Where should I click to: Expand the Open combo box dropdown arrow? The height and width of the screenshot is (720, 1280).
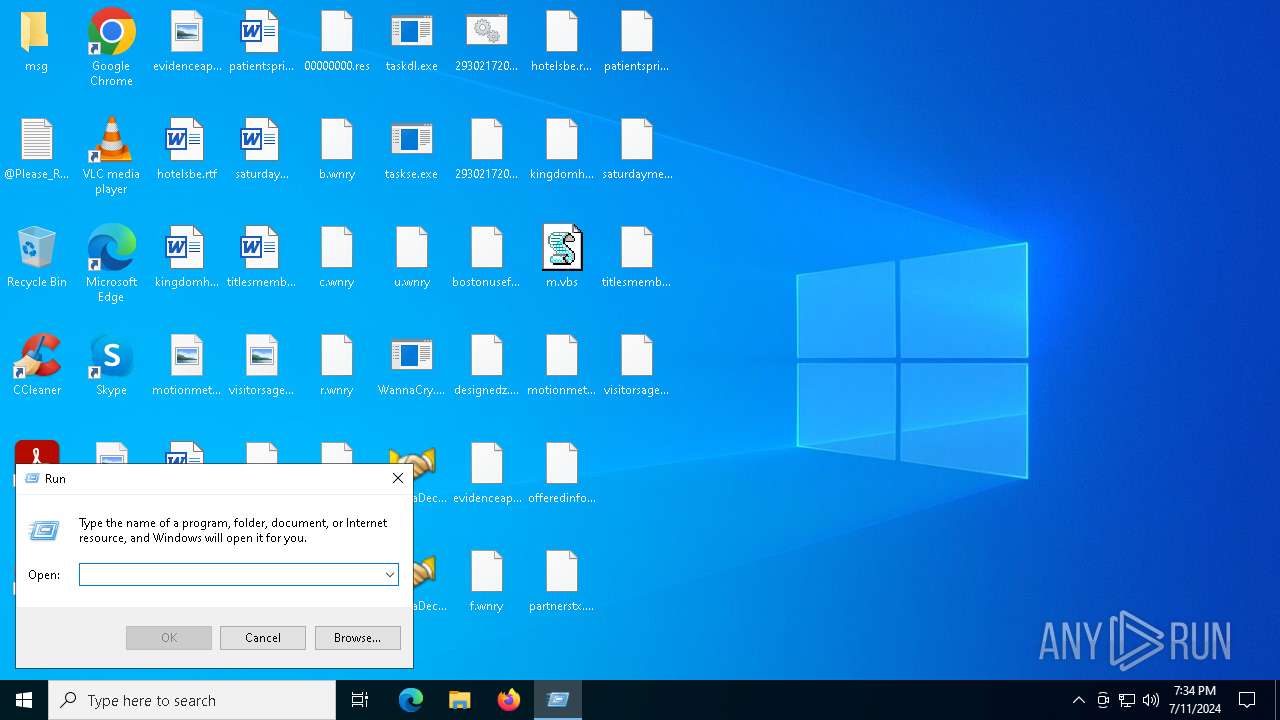click(x=390, y=574)
